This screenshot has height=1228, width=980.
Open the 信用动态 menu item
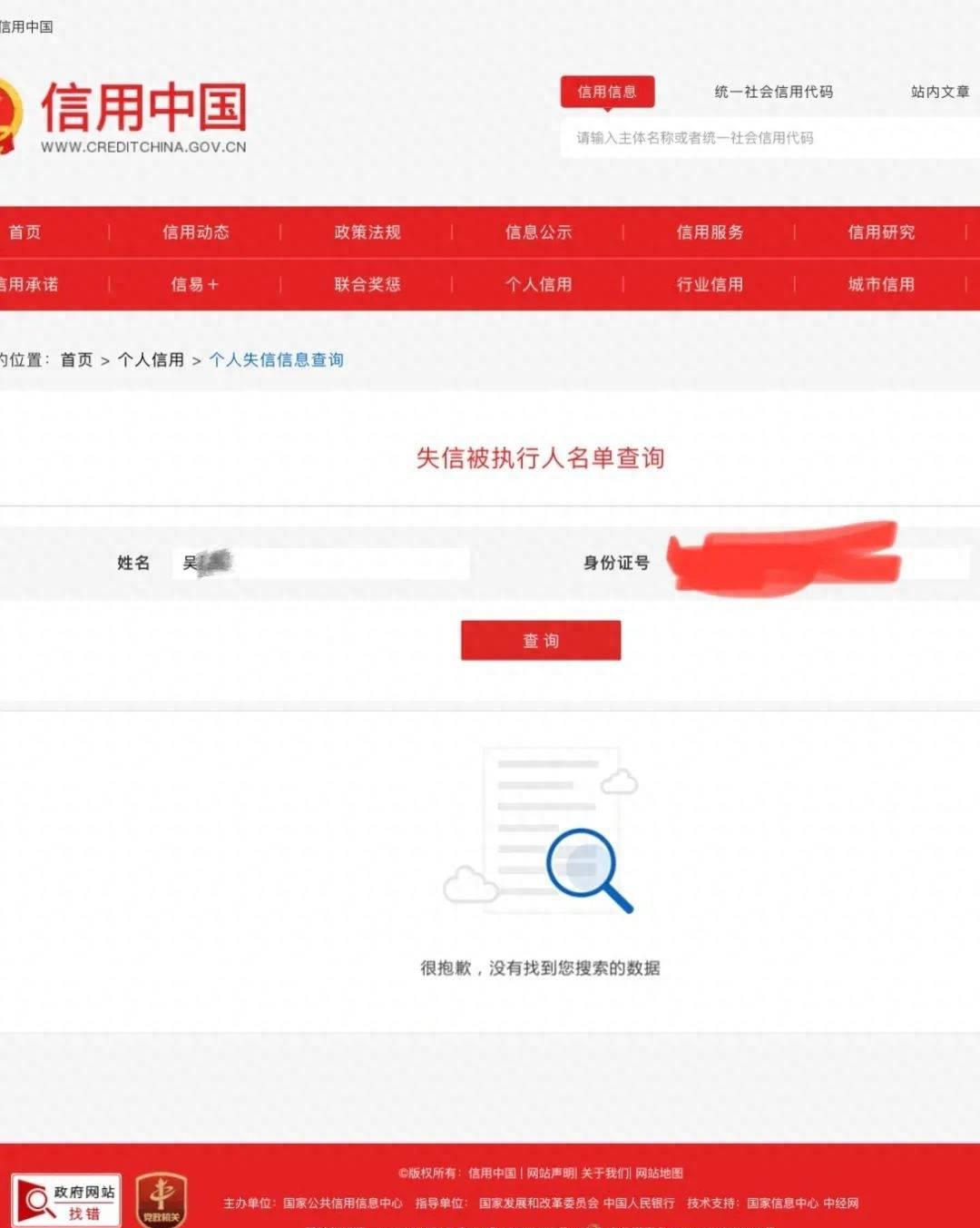(198, 231)
